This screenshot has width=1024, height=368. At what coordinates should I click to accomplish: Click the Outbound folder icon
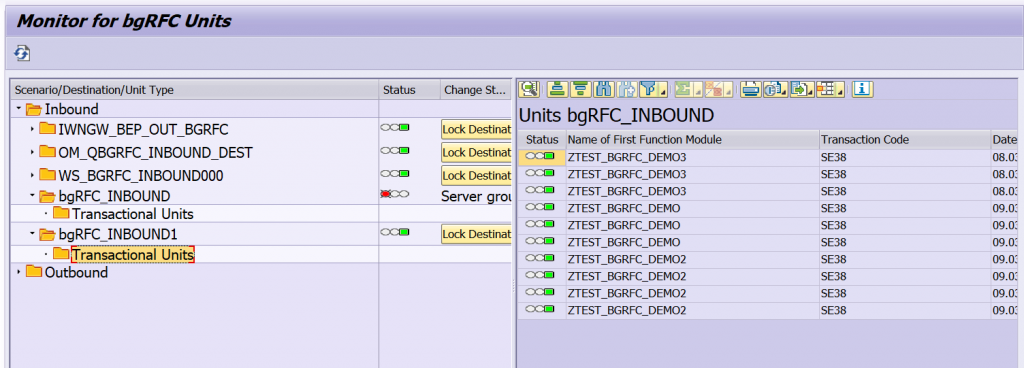coord(34,272)
